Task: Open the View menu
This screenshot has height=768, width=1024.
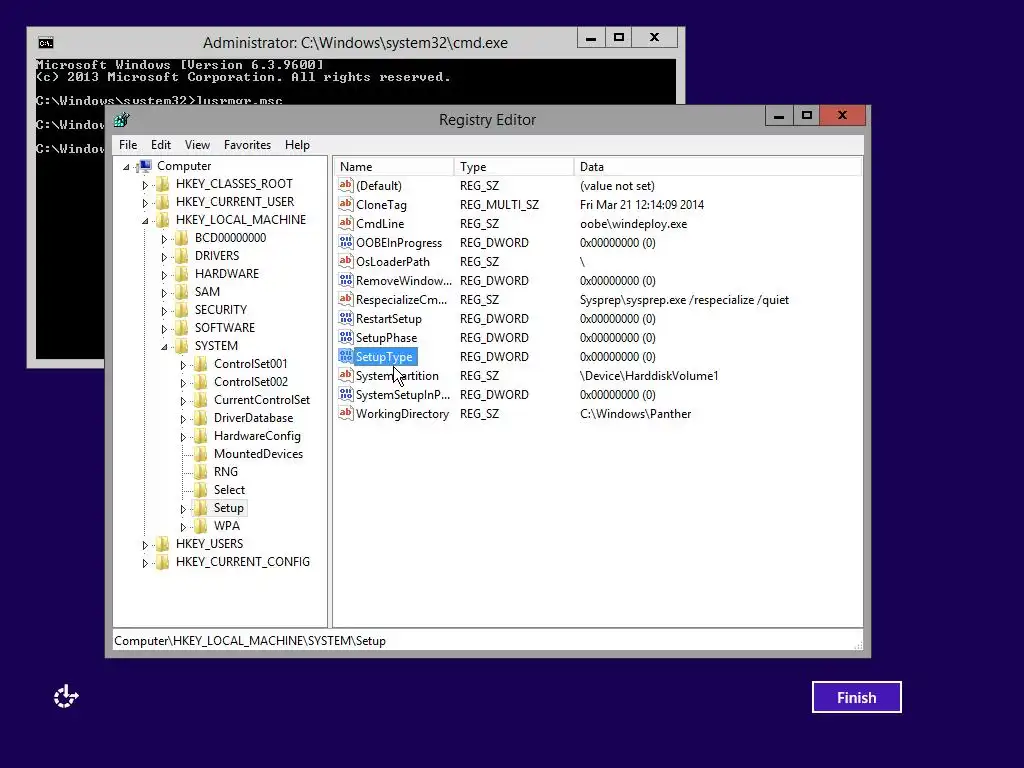Action: coord(197,145)
